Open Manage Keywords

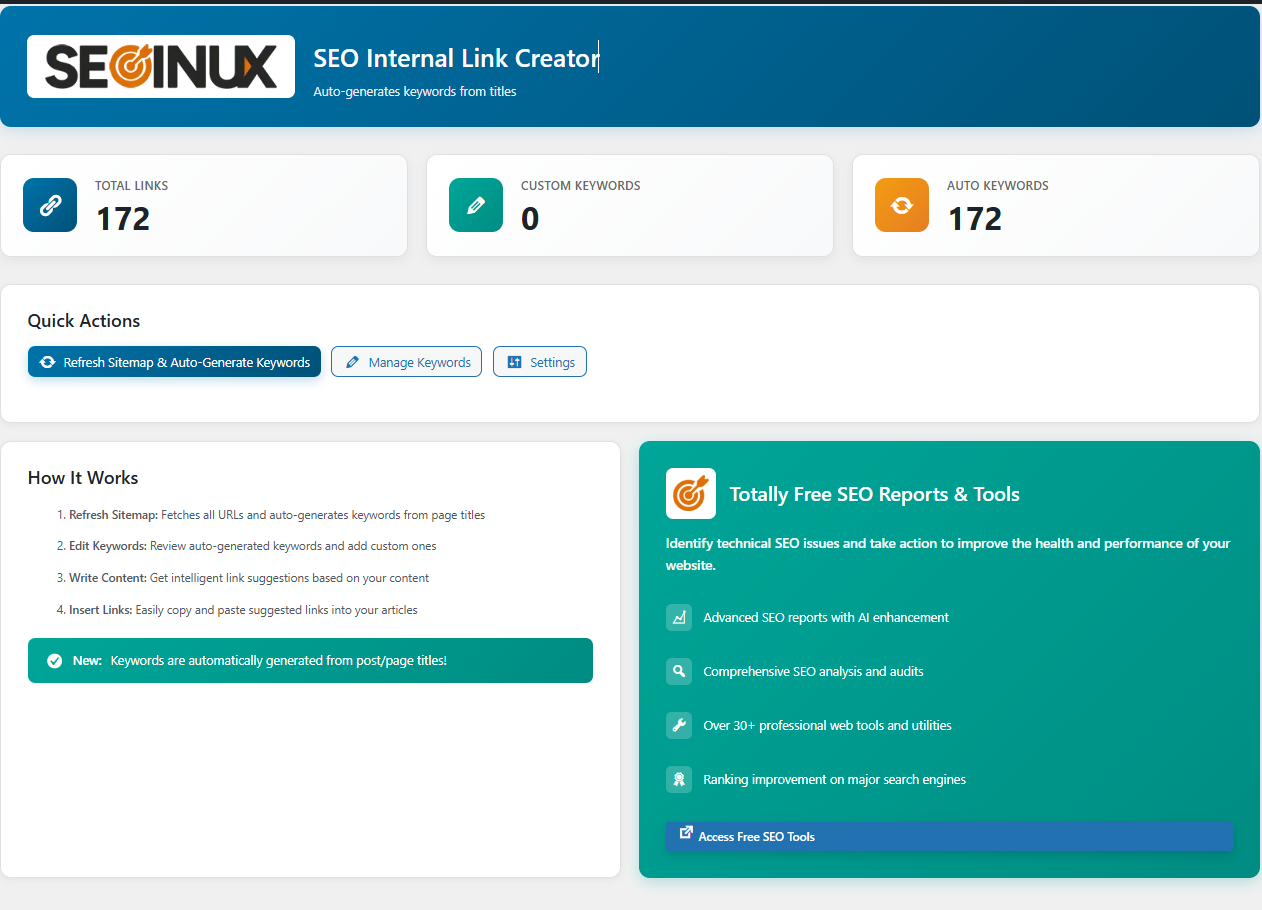click(406, 361)
